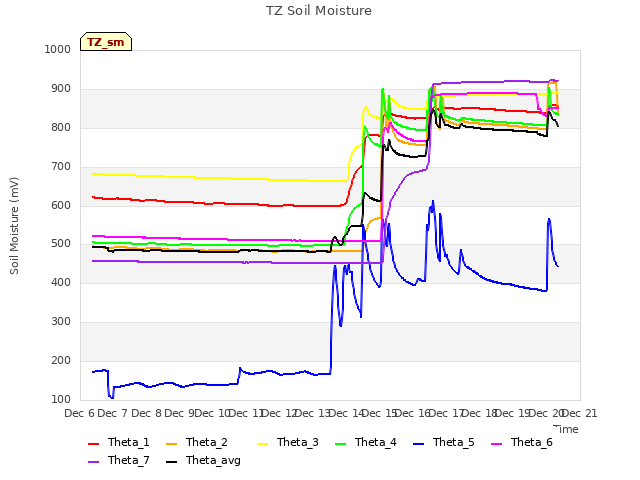Toggle Theta_7 legend entry
Viewport: 640px width, 480px height.
(119, 460)
